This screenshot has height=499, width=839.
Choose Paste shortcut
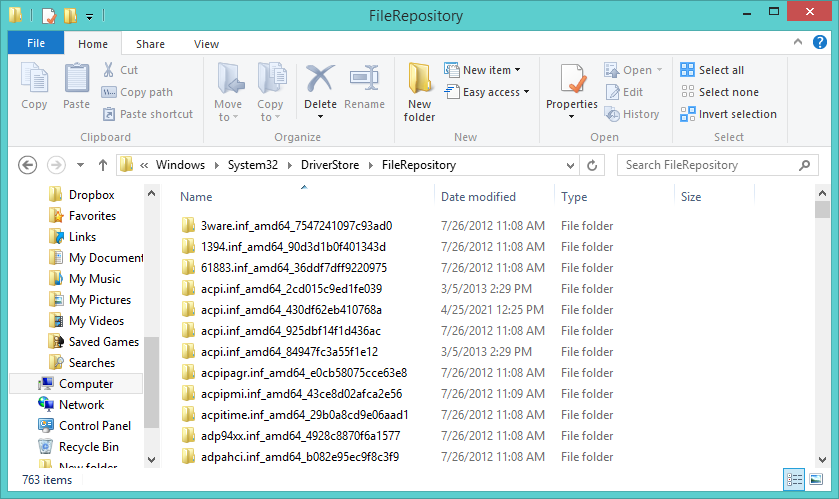pyautogui.click(x=147, y=114)
